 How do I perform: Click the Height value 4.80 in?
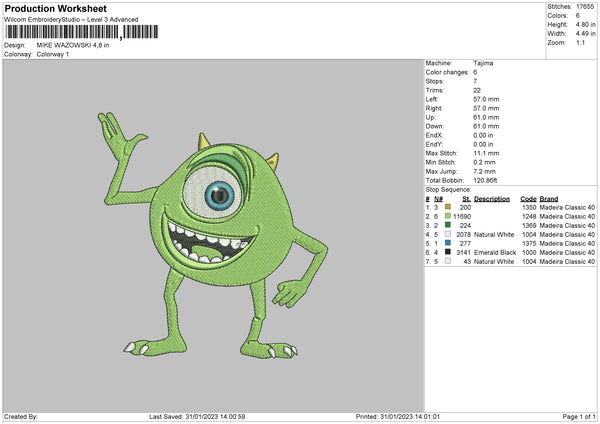(585, 24)
